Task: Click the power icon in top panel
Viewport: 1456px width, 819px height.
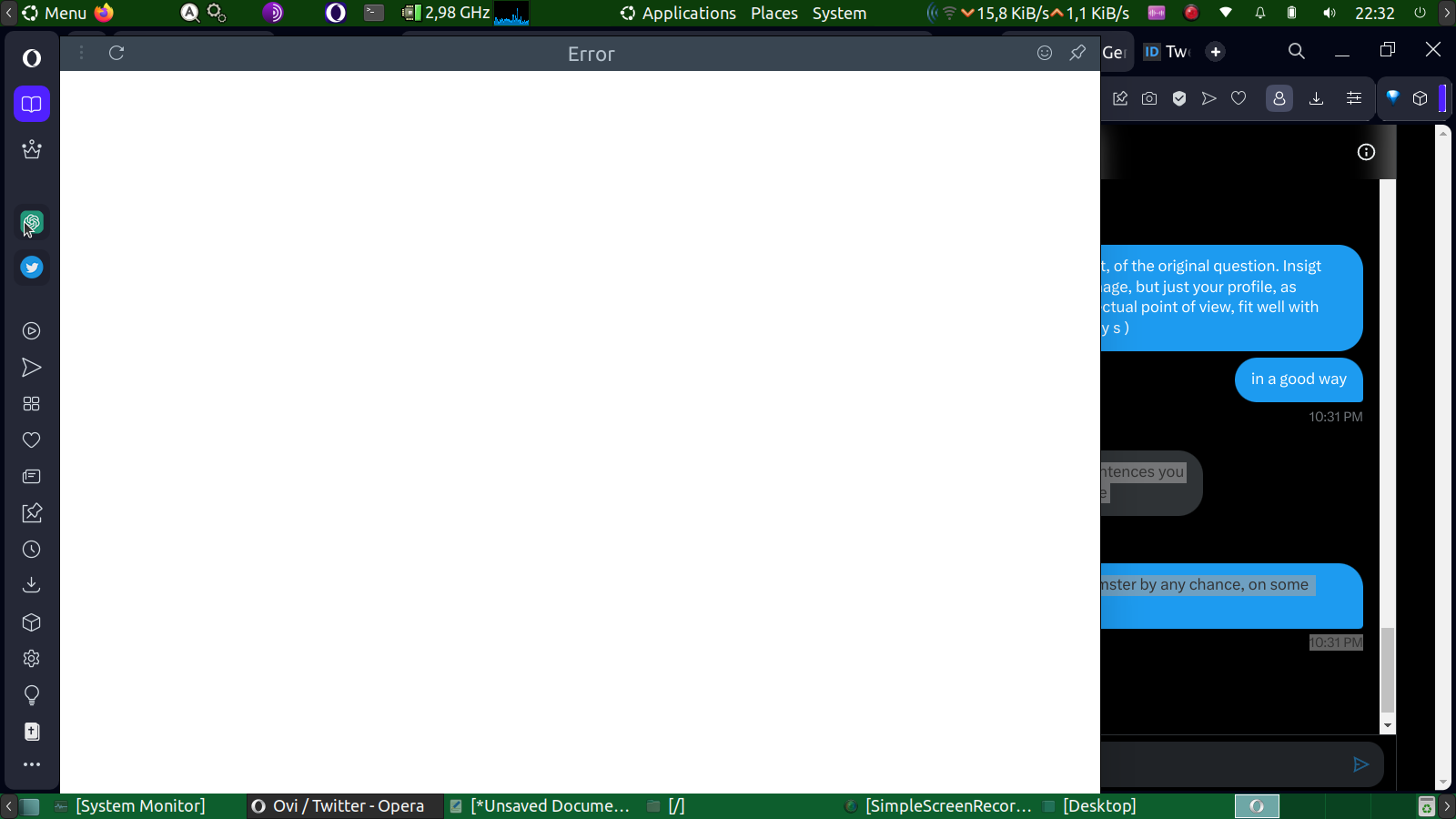Action: click(1420, 13)
